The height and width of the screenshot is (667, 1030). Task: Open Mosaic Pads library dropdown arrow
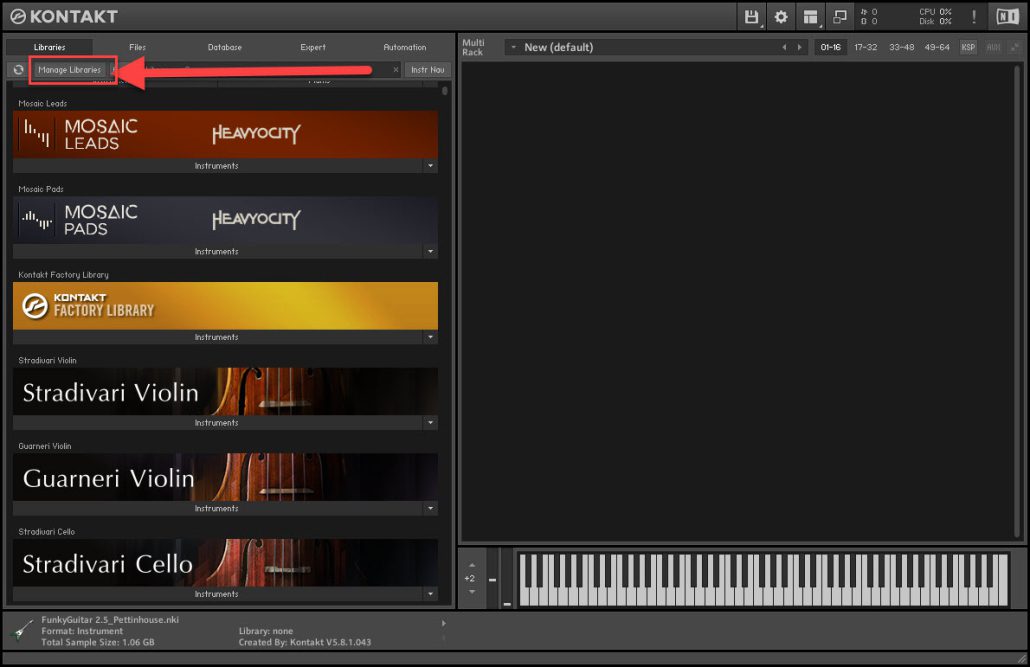[x=430, y=252]
